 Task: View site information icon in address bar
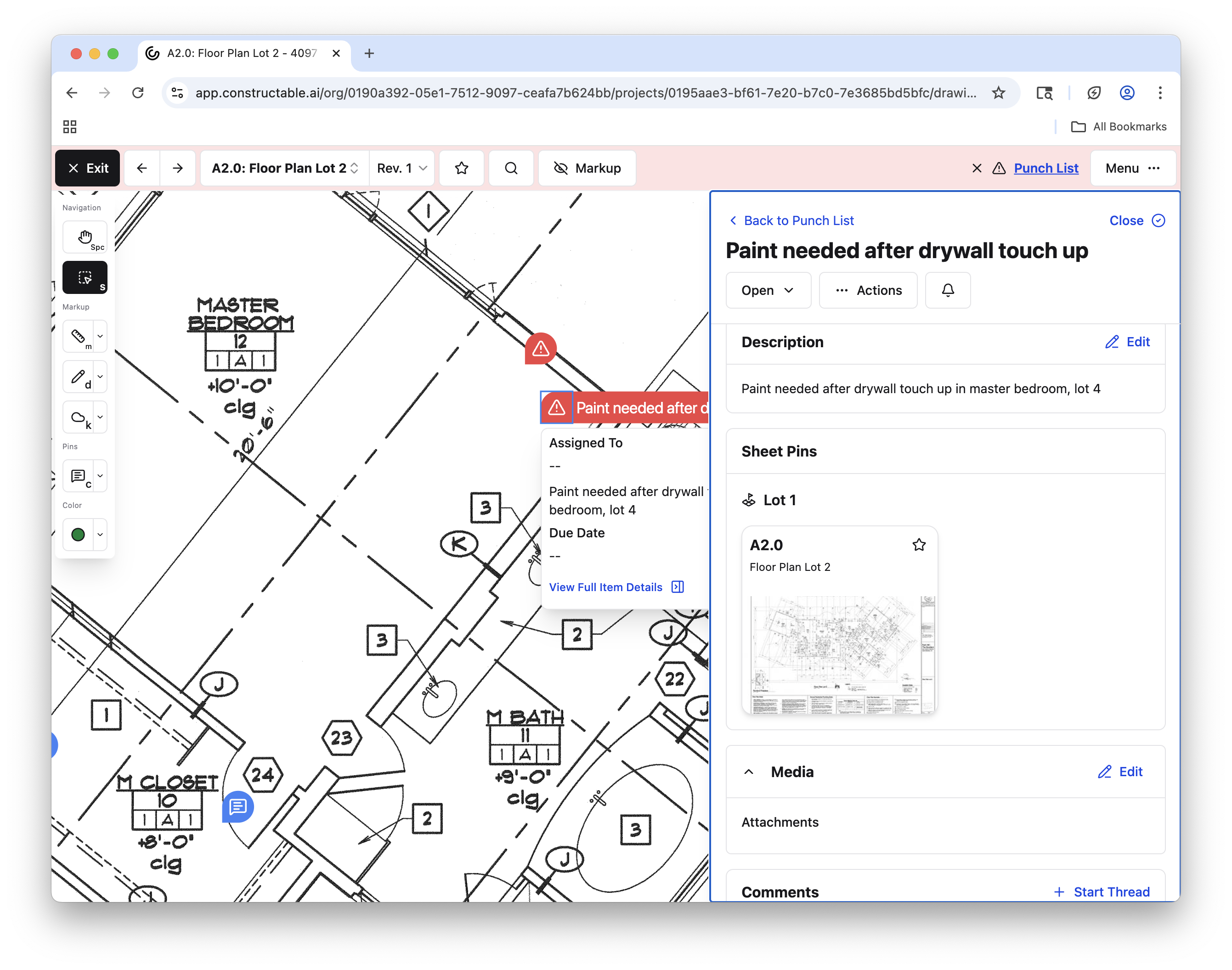[177, 93]
